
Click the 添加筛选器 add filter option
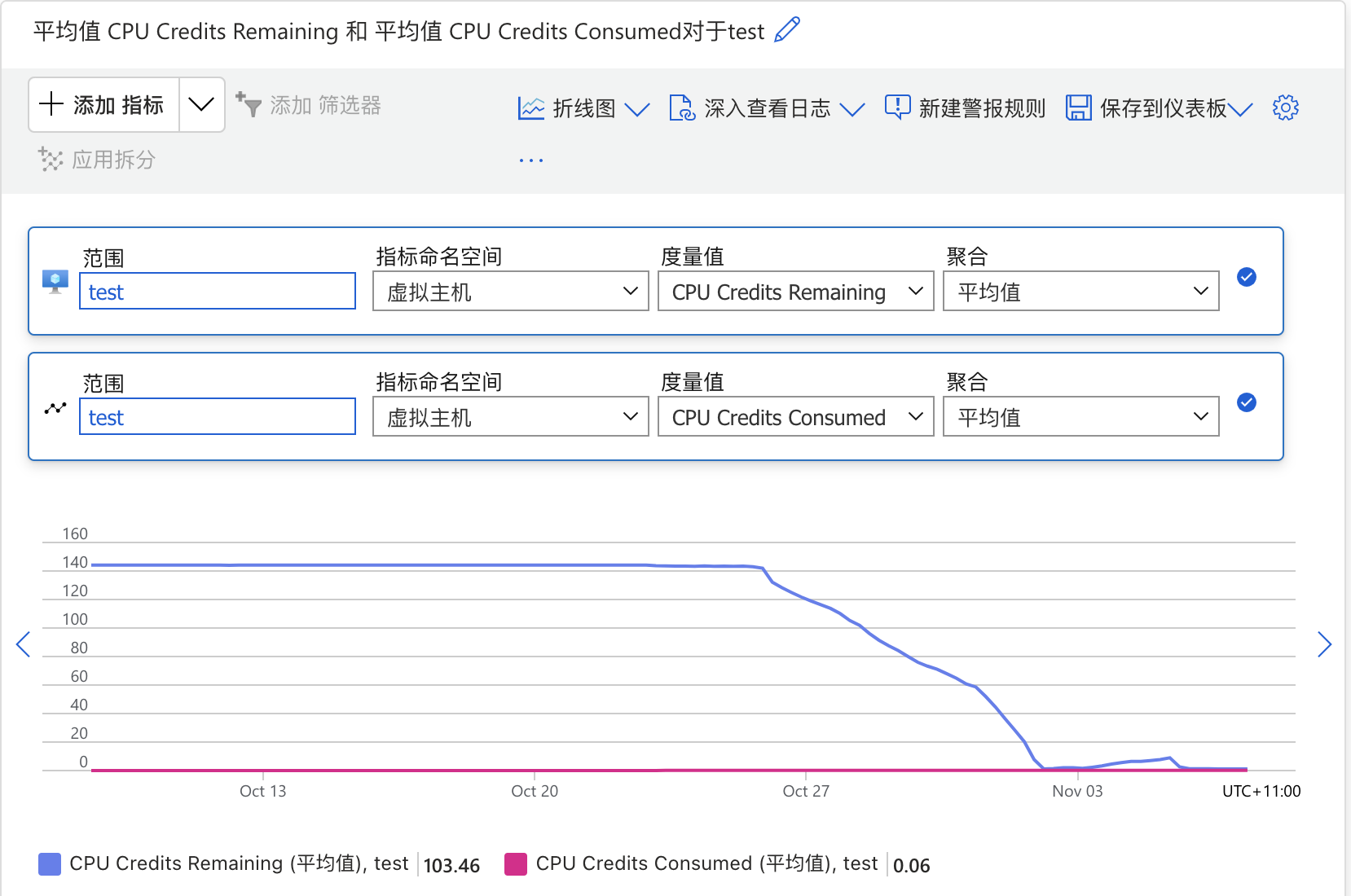click(310, 104)
